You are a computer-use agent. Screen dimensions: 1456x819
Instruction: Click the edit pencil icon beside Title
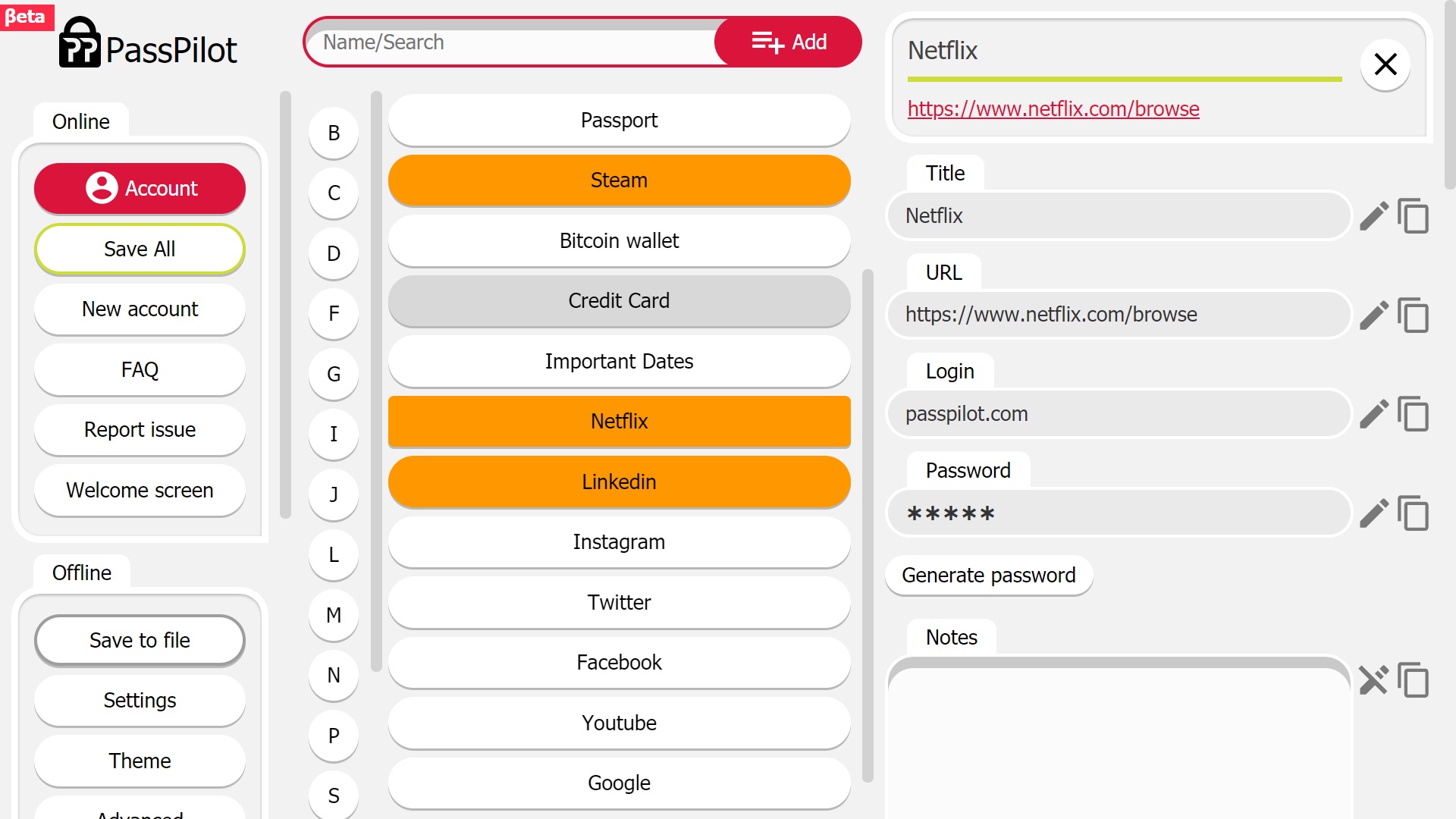[1373, 216]
